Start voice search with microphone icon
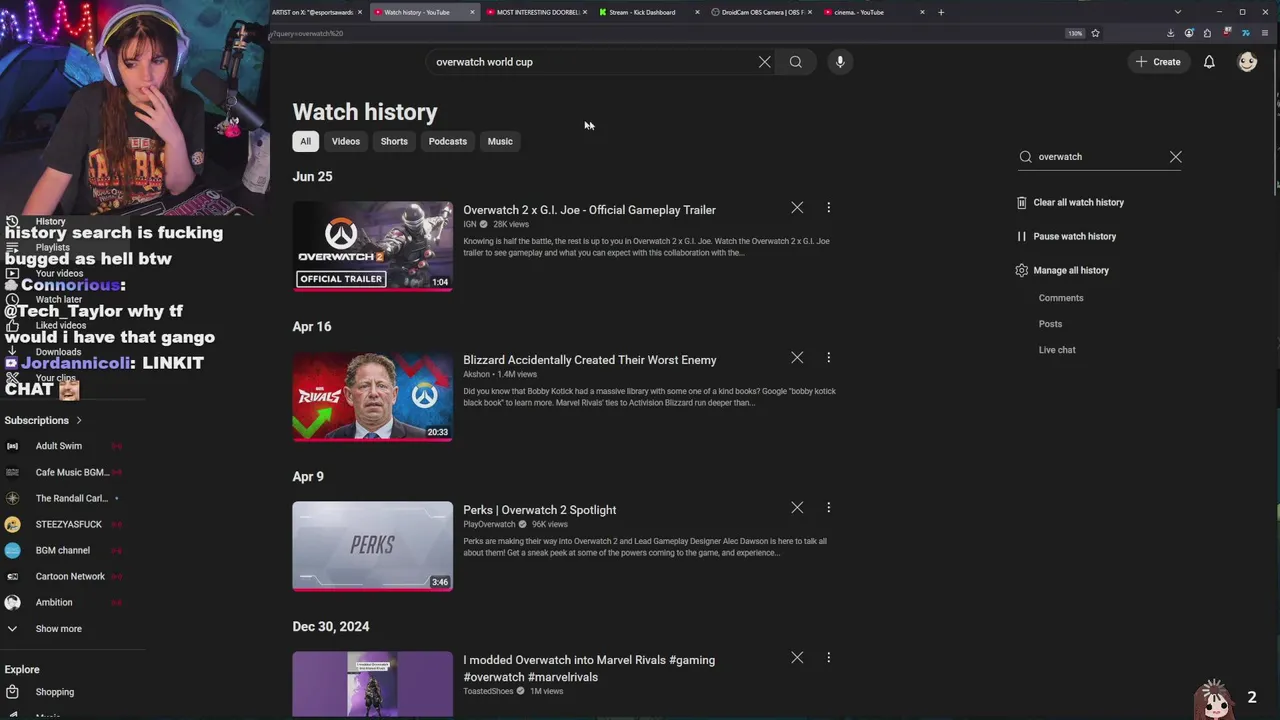The width and height of the screenshot is (1280, 720). click(x=840, y=62)
